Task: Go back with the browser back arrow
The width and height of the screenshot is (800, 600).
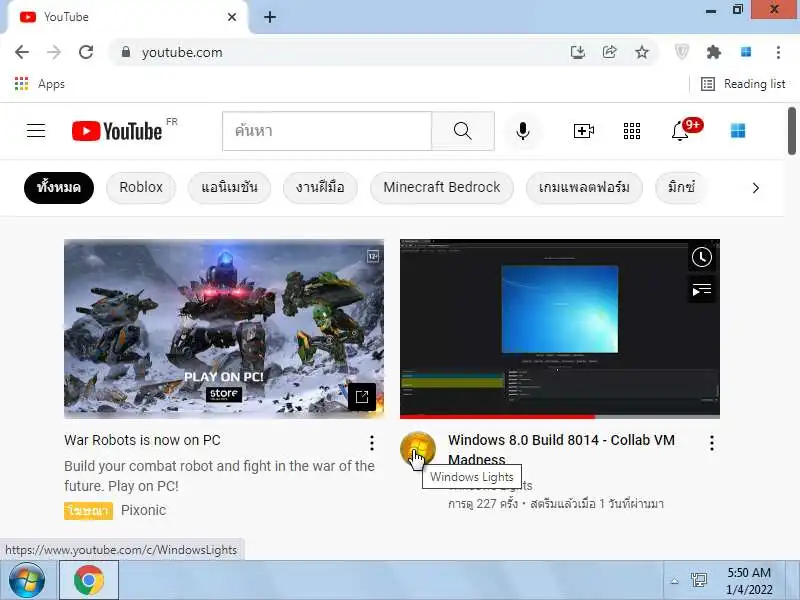Action: [22, 52]
